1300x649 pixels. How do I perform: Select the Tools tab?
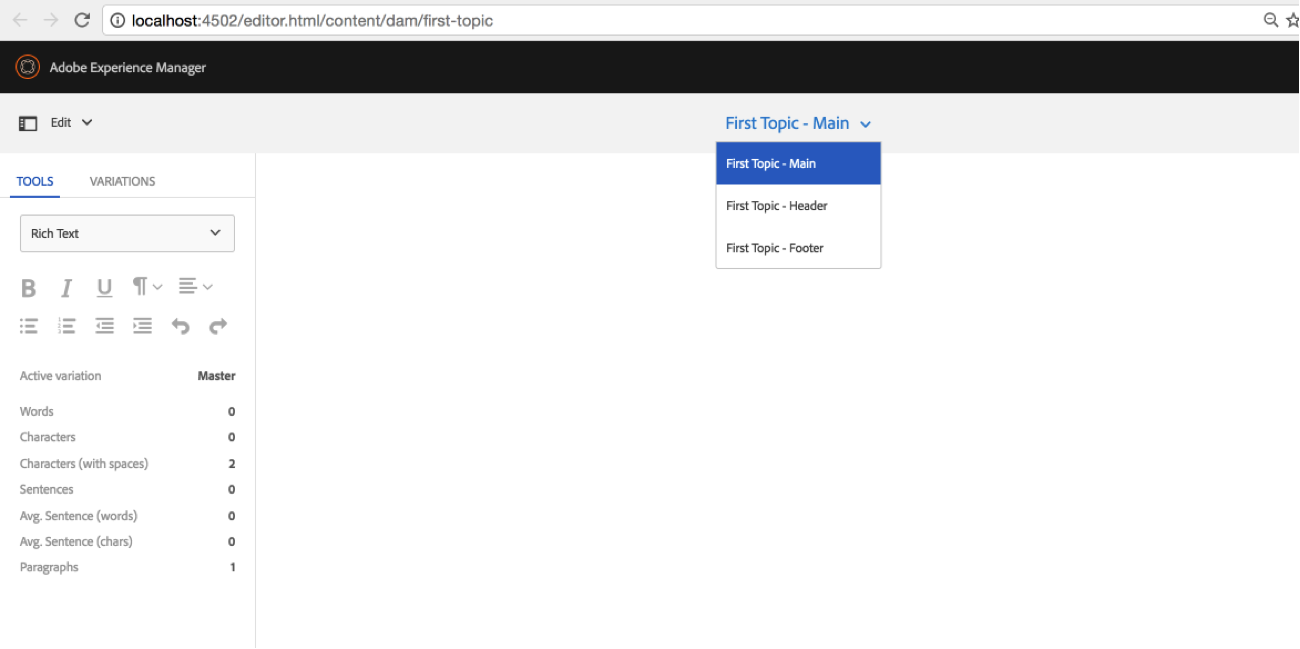[35, 181]
